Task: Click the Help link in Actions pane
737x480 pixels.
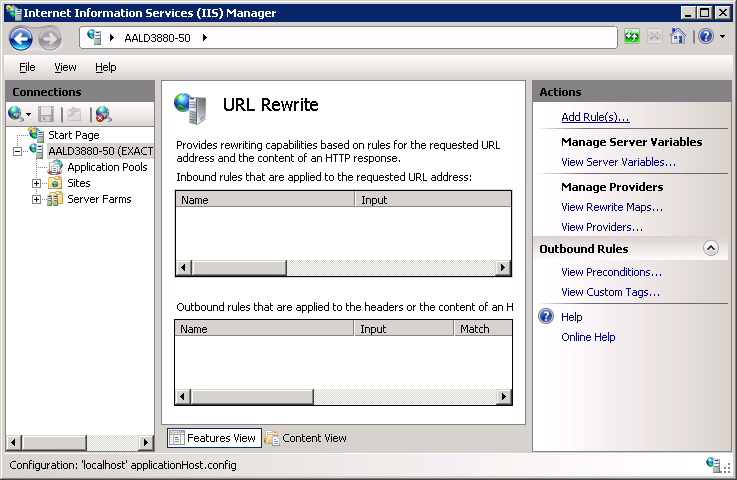Action: [x=572, y=317]
